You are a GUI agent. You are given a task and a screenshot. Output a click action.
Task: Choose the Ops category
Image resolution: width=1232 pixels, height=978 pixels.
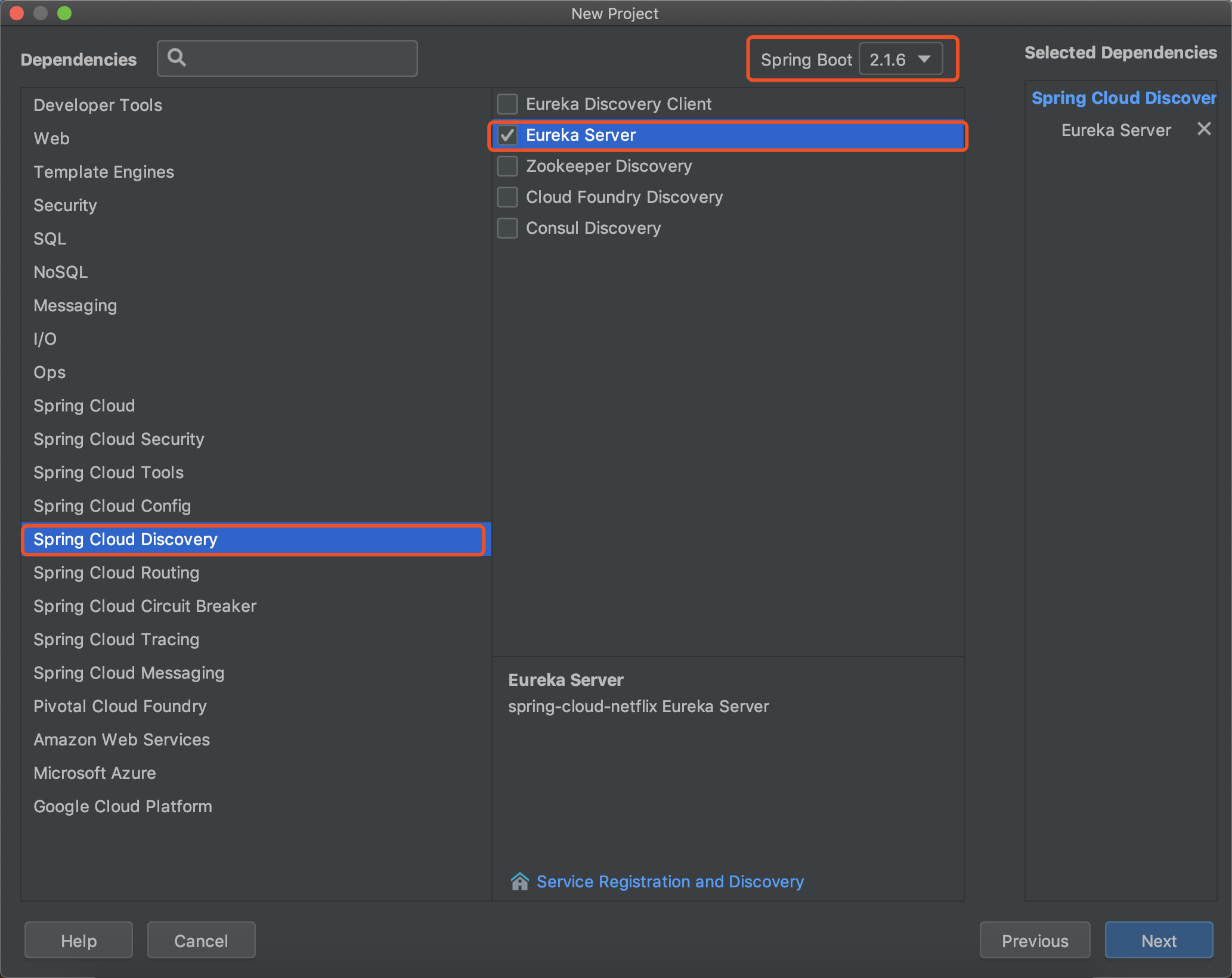[256, 372]
